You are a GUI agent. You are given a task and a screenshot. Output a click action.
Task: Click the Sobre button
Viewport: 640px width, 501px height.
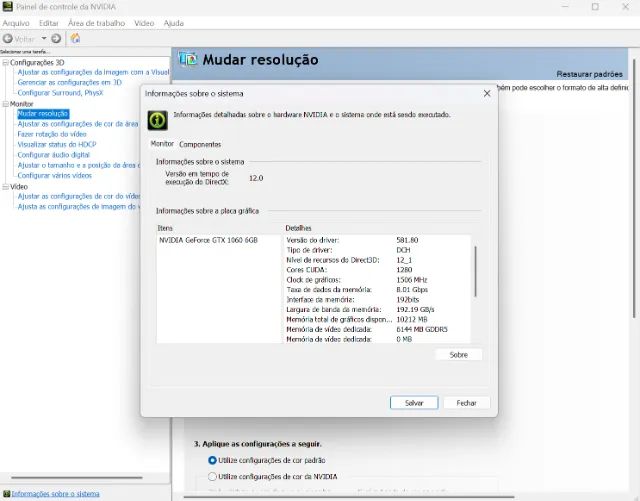[458, 355]
